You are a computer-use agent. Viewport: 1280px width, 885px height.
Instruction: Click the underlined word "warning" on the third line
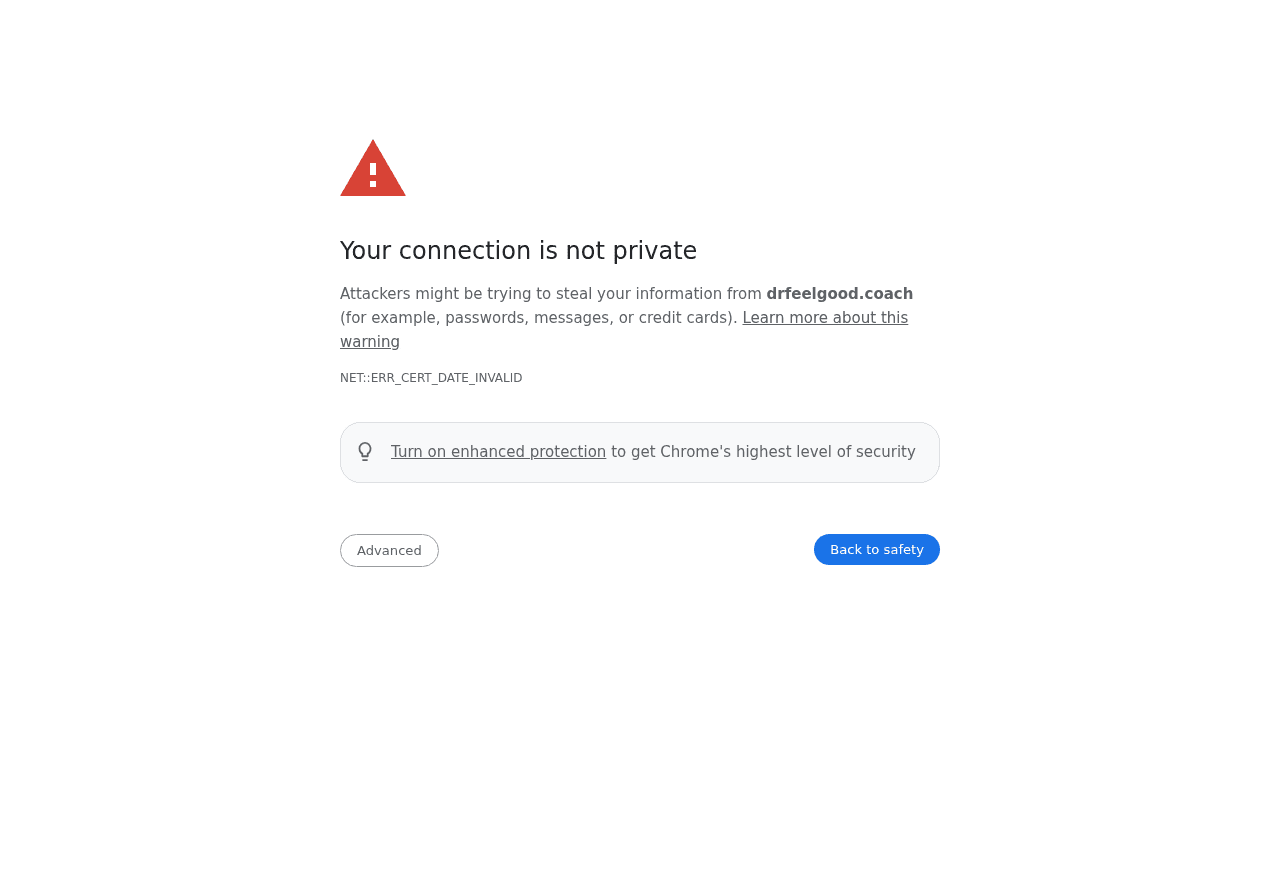[370, 342]
